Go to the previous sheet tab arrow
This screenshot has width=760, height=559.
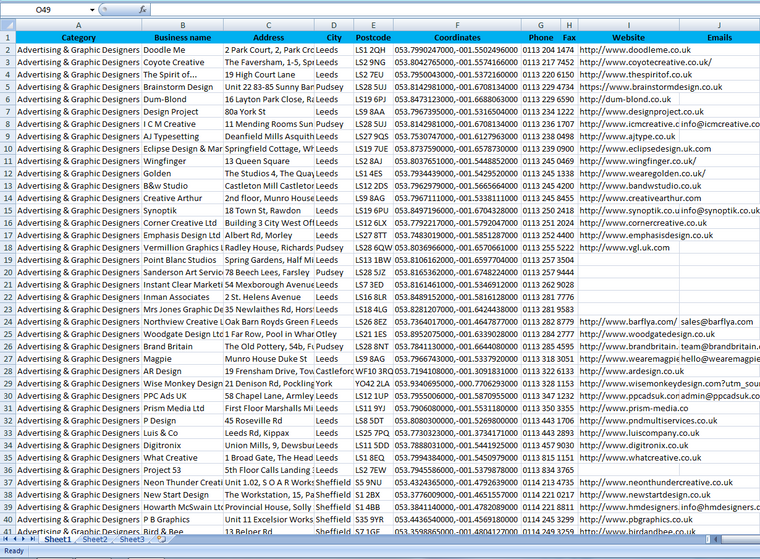pyautogui.click(x=15, y=539)
